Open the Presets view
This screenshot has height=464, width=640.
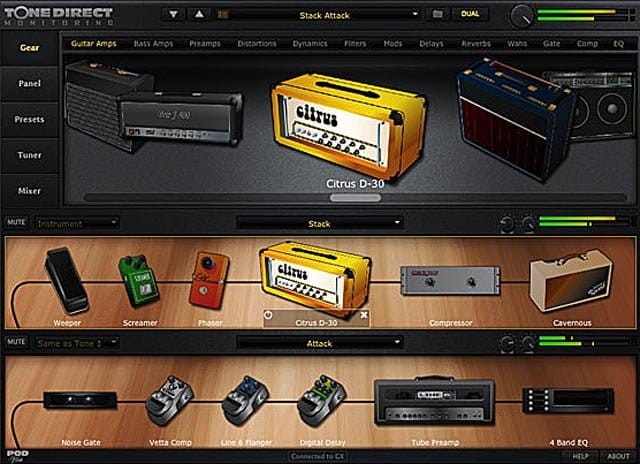pos(29,120)
